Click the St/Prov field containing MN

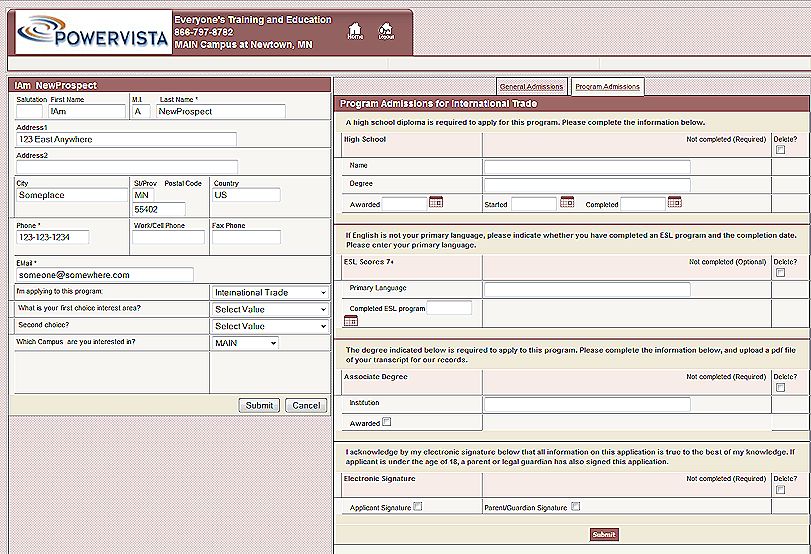[143, 195]
